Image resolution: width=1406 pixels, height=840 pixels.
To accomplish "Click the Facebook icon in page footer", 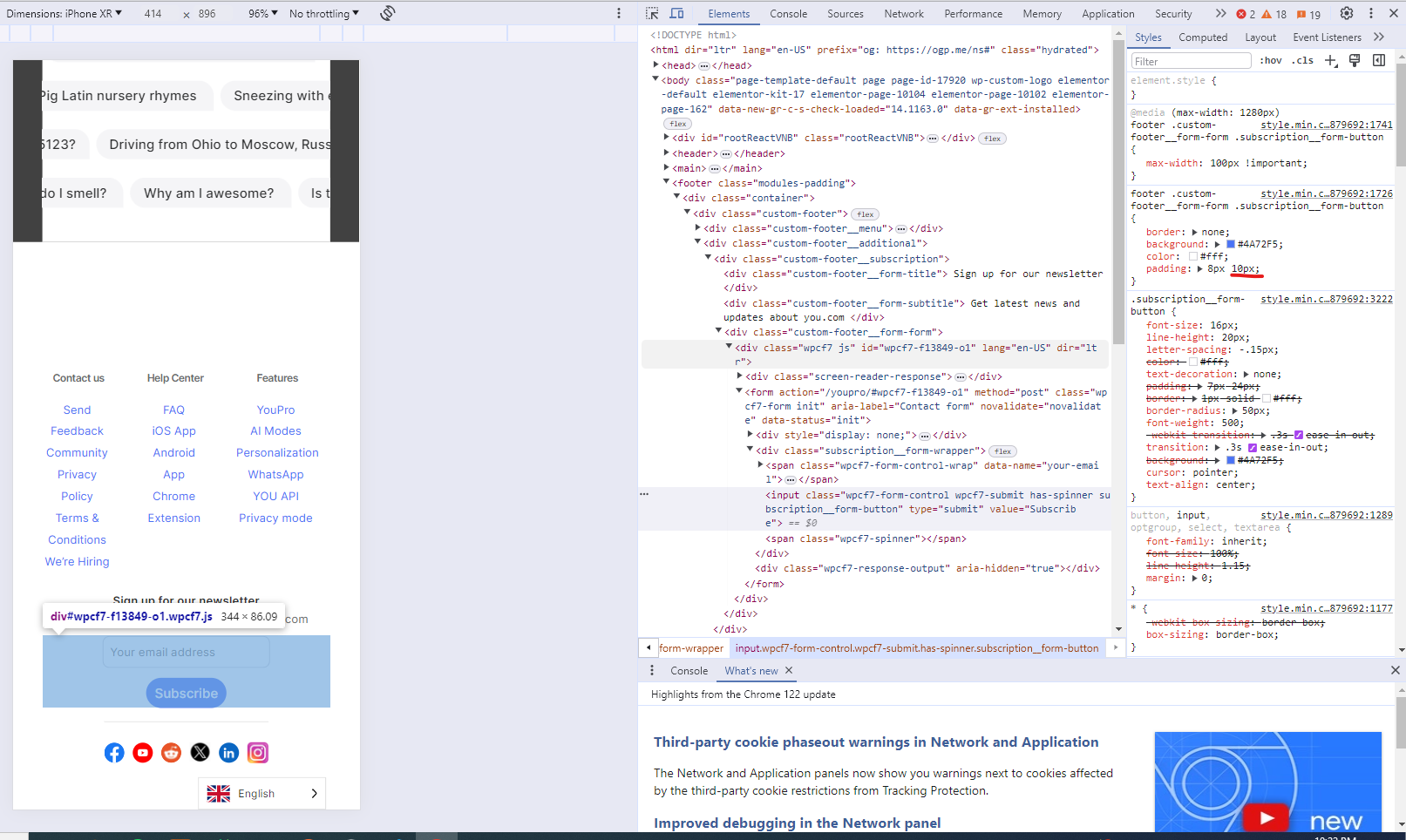I will click(x=114, y=753).
